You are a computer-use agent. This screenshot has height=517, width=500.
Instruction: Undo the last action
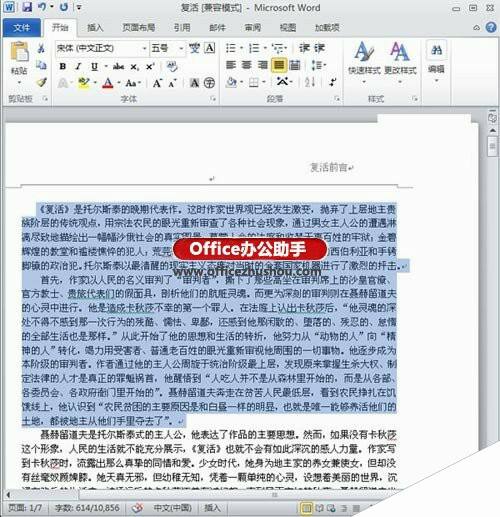tap(42, 7)
